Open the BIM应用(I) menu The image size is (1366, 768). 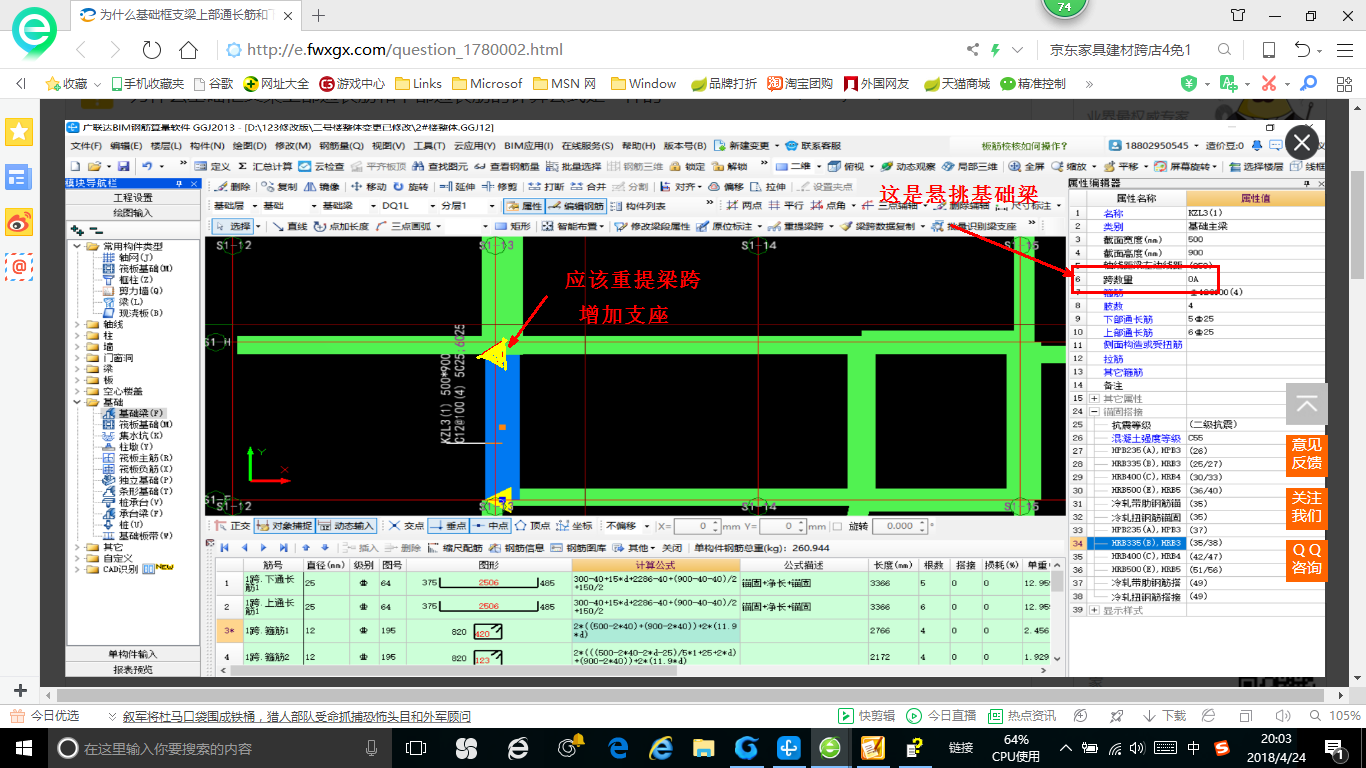point(529,146)
